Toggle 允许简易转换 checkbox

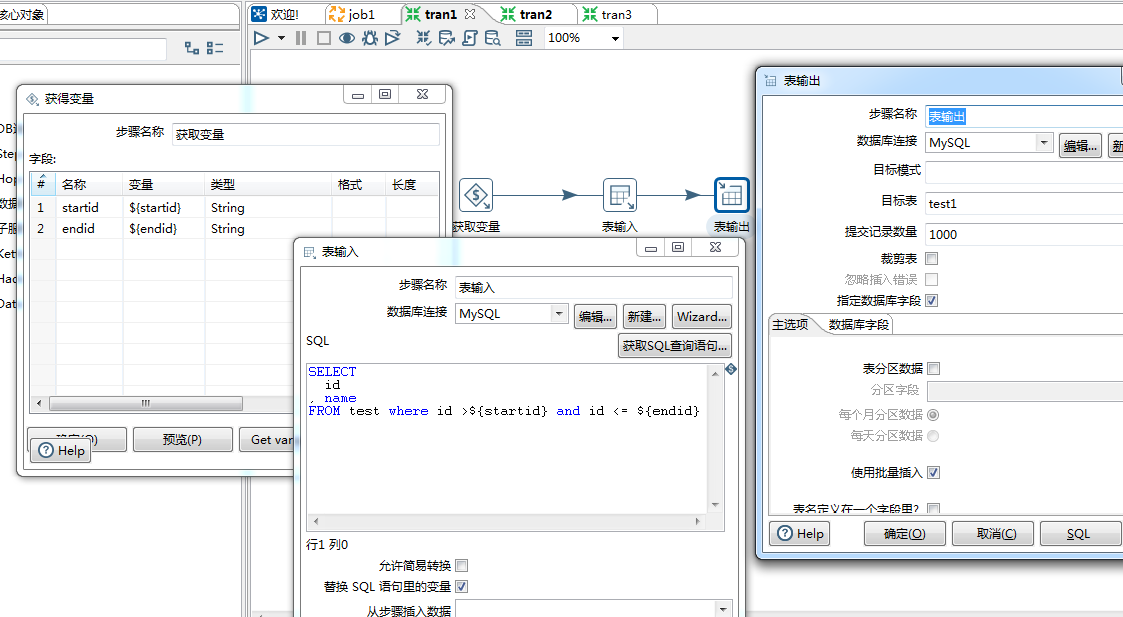(462, 565)
